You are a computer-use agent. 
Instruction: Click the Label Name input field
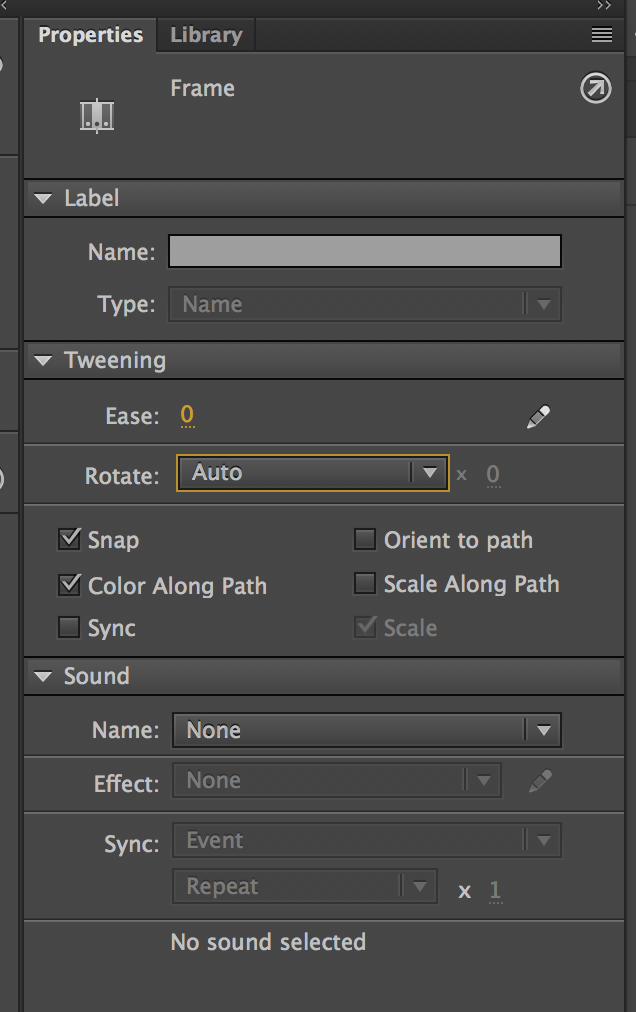[x=364, y=251]
